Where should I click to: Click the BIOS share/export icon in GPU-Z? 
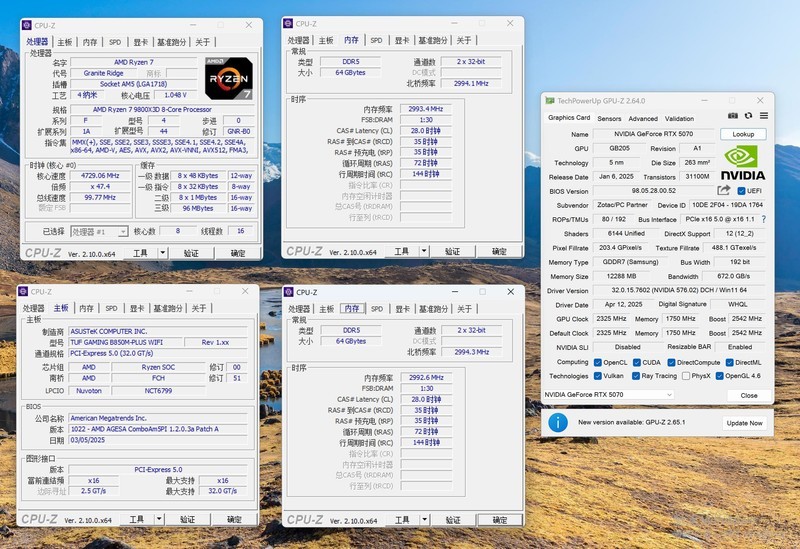point(723,190)
